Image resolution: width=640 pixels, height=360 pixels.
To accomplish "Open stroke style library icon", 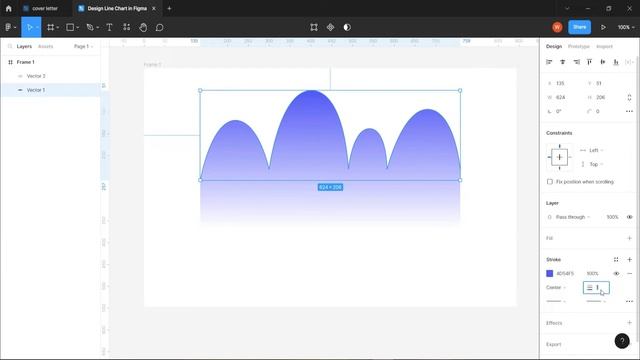I will 616,260.
